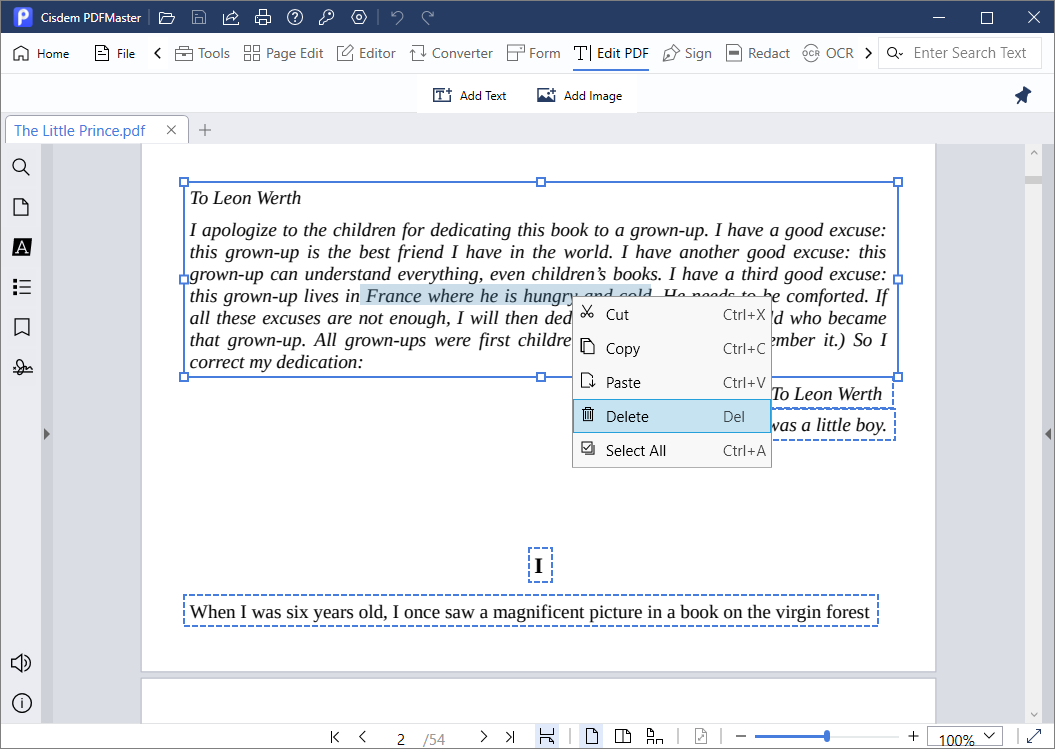Toggle continuous scrolling mode icon
This screenshot has width=1055, height=749.
[547, 736]
